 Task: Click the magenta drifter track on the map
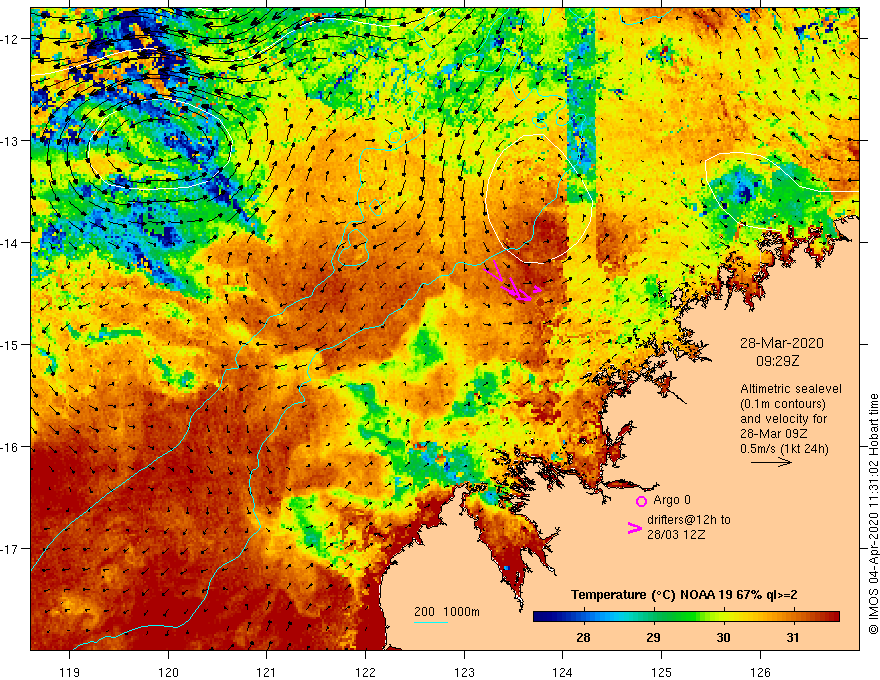512,282
